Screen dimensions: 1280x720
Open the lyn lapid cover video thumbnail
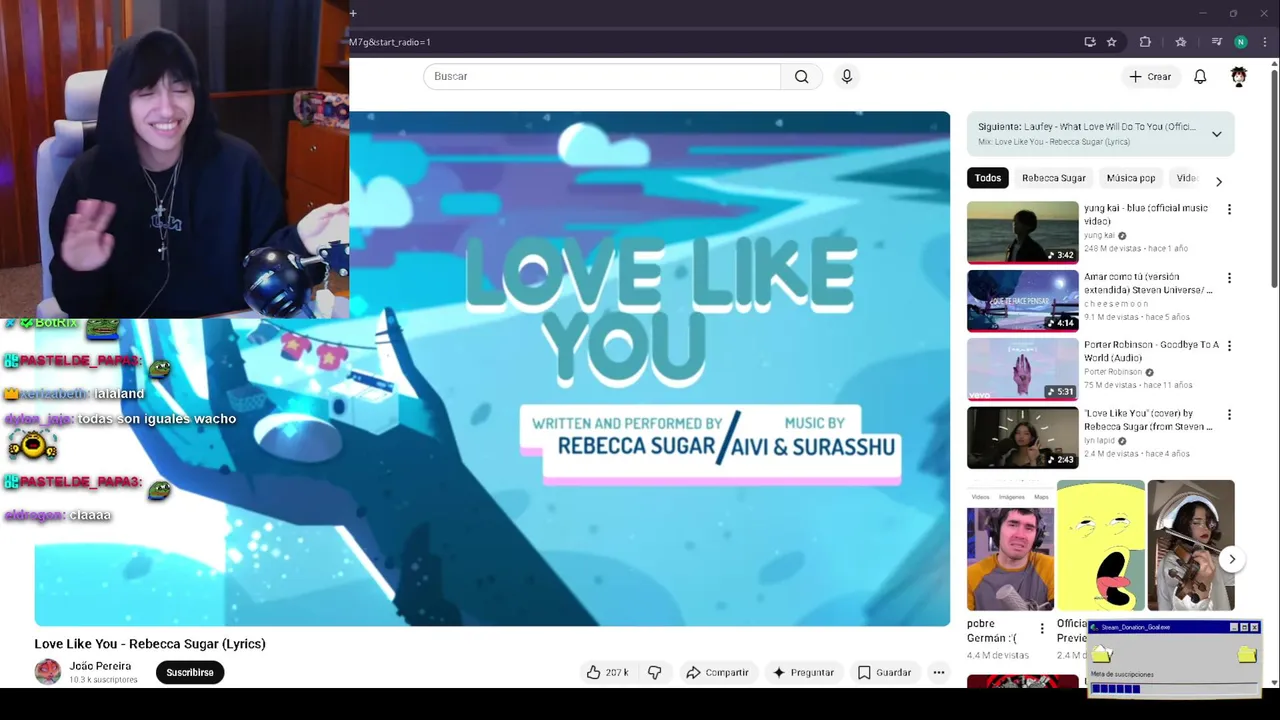[1023, 437]
